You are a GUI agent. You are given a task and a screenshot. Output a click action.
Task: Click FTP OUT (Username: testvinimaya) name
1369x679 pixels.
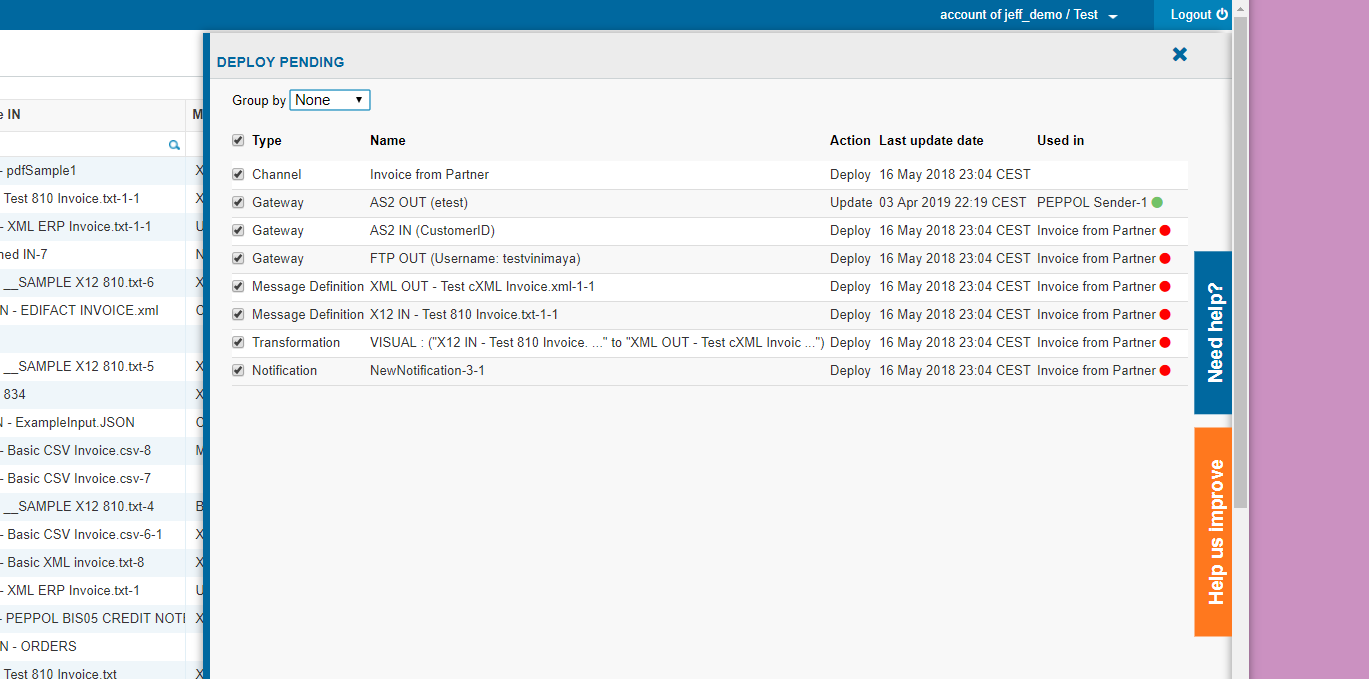click(x=475, y=258)
